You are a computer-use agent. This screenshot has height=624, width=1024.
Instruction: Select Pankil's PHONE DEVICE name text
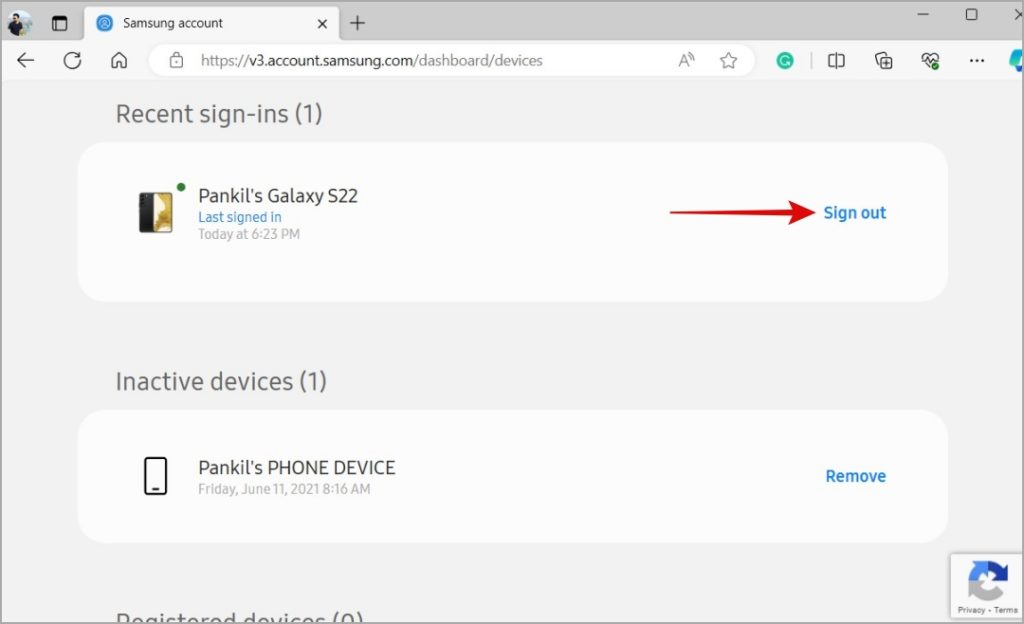click(x=297, y=467)
